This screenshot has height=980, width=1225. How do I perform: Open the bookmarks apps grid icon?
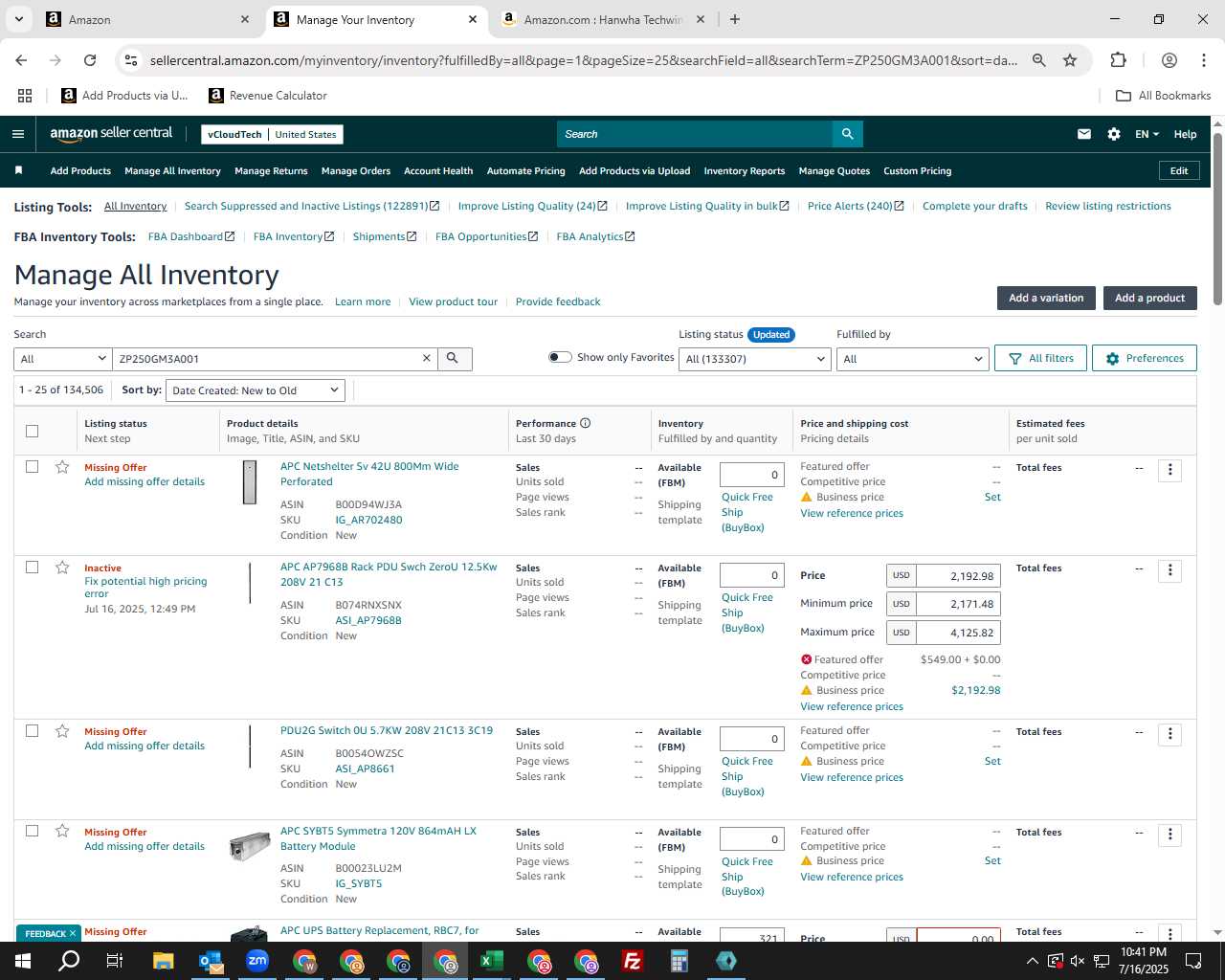25,96
